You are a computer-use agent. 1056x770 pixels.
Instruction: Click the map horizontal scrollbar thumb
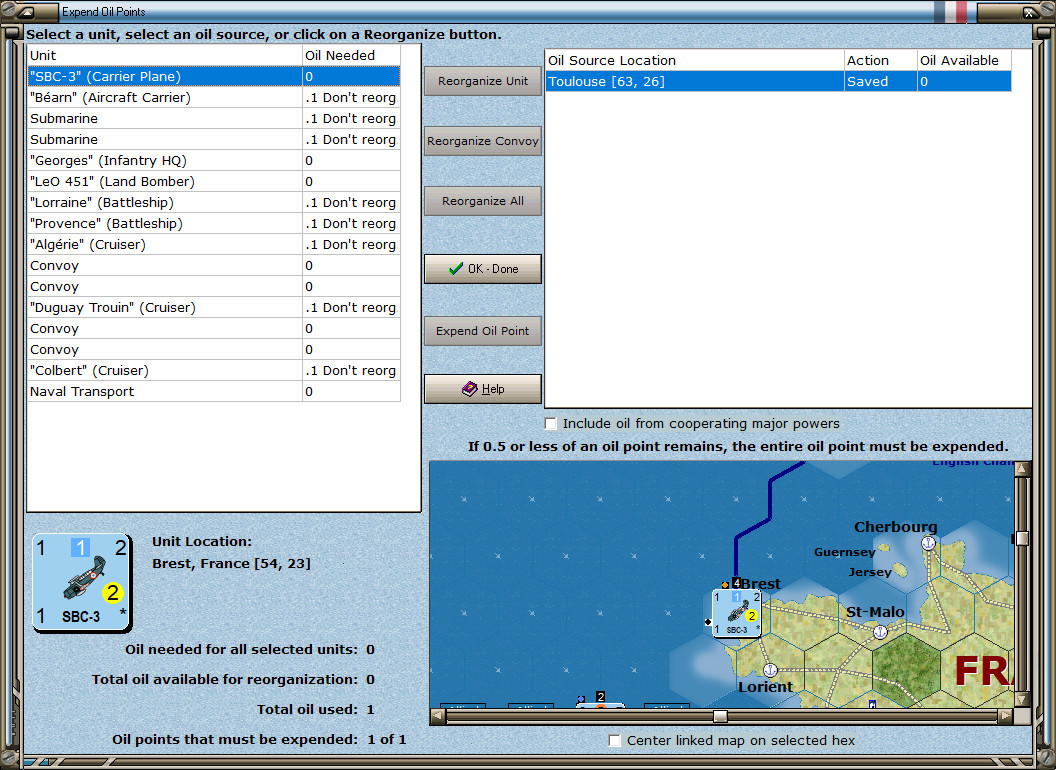tap(720, 716)
